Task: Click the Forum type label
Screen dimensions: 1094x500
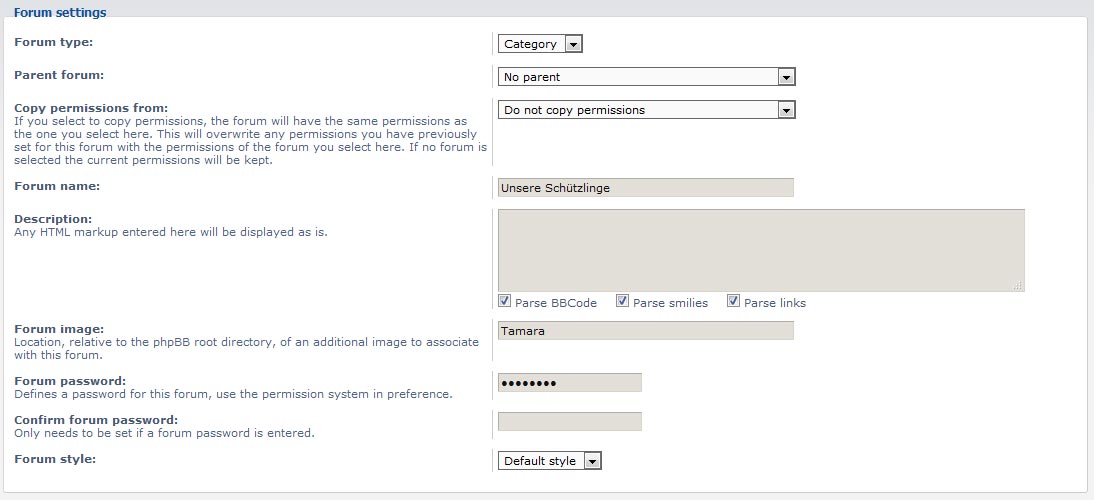Action: [x=54, y=42]
